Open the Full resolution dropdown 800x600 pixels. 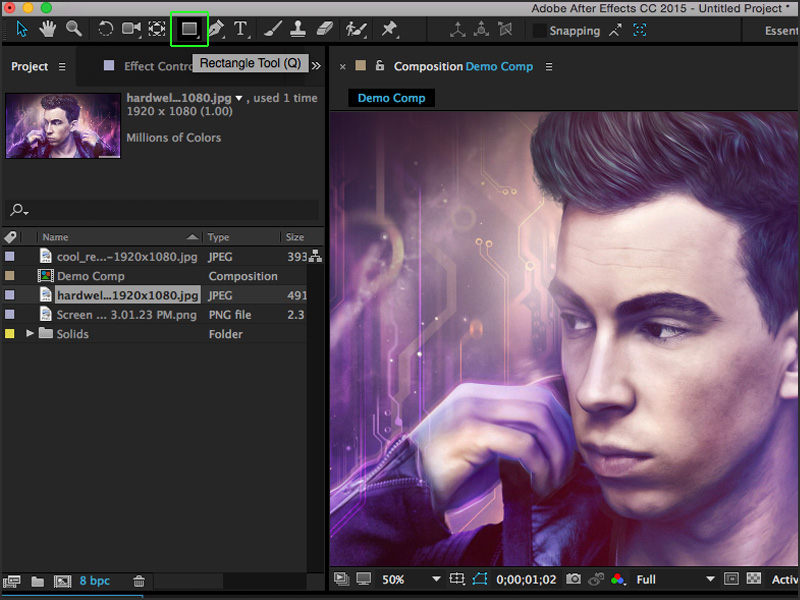tap(674, 579)
